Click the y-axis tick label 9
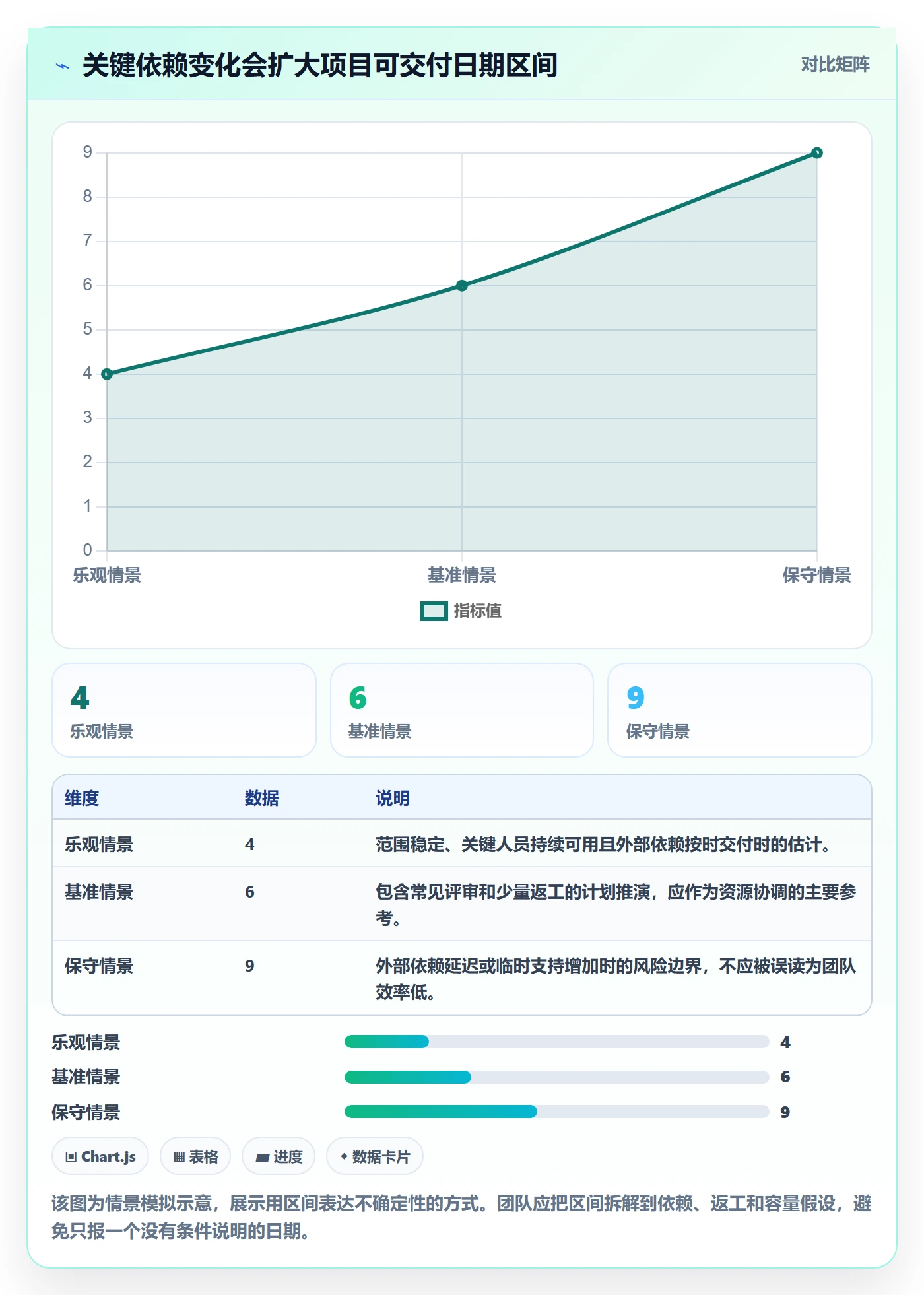 point(87,152)
